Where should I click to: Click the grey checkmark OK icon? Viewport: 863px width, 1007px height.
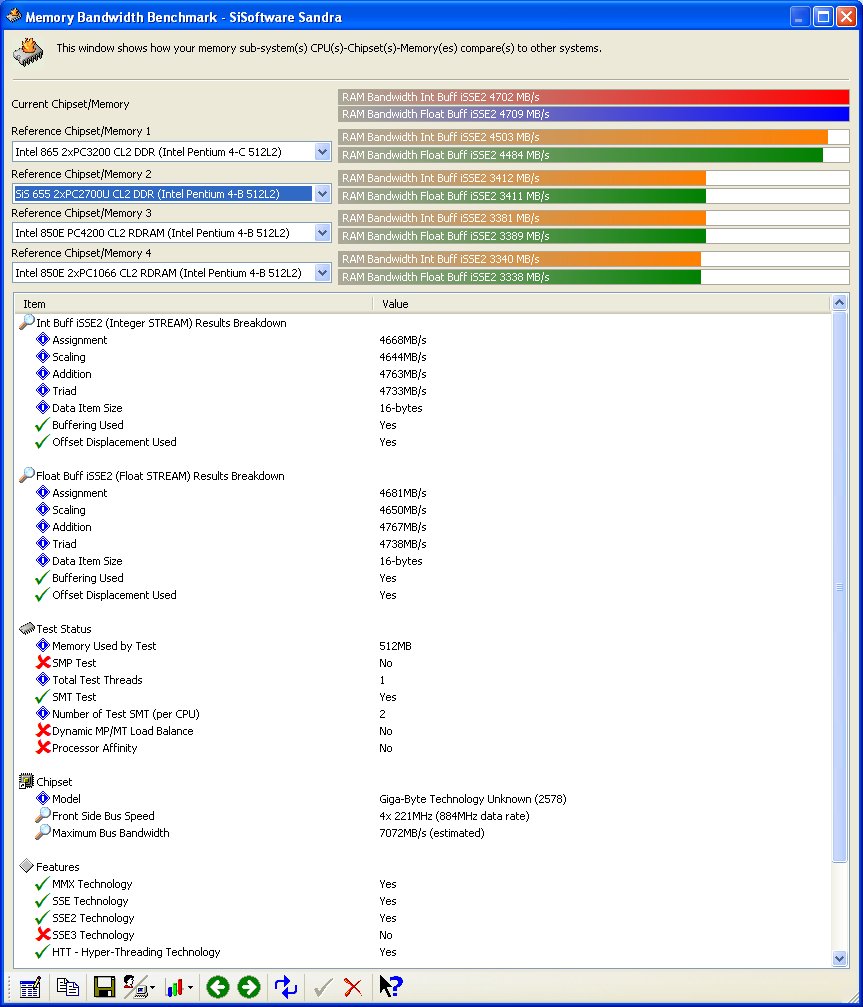pos(323,987)
